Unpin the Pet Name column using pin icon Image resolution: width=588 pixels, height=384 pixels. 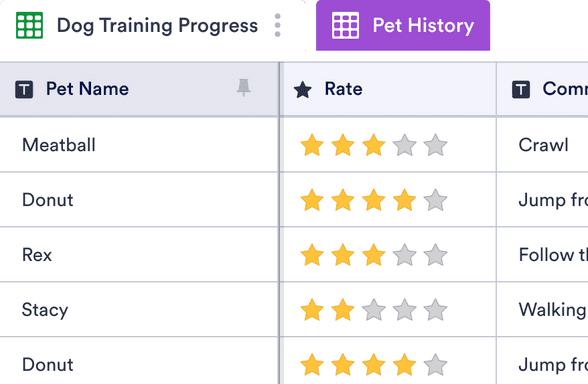coord(243,88)
